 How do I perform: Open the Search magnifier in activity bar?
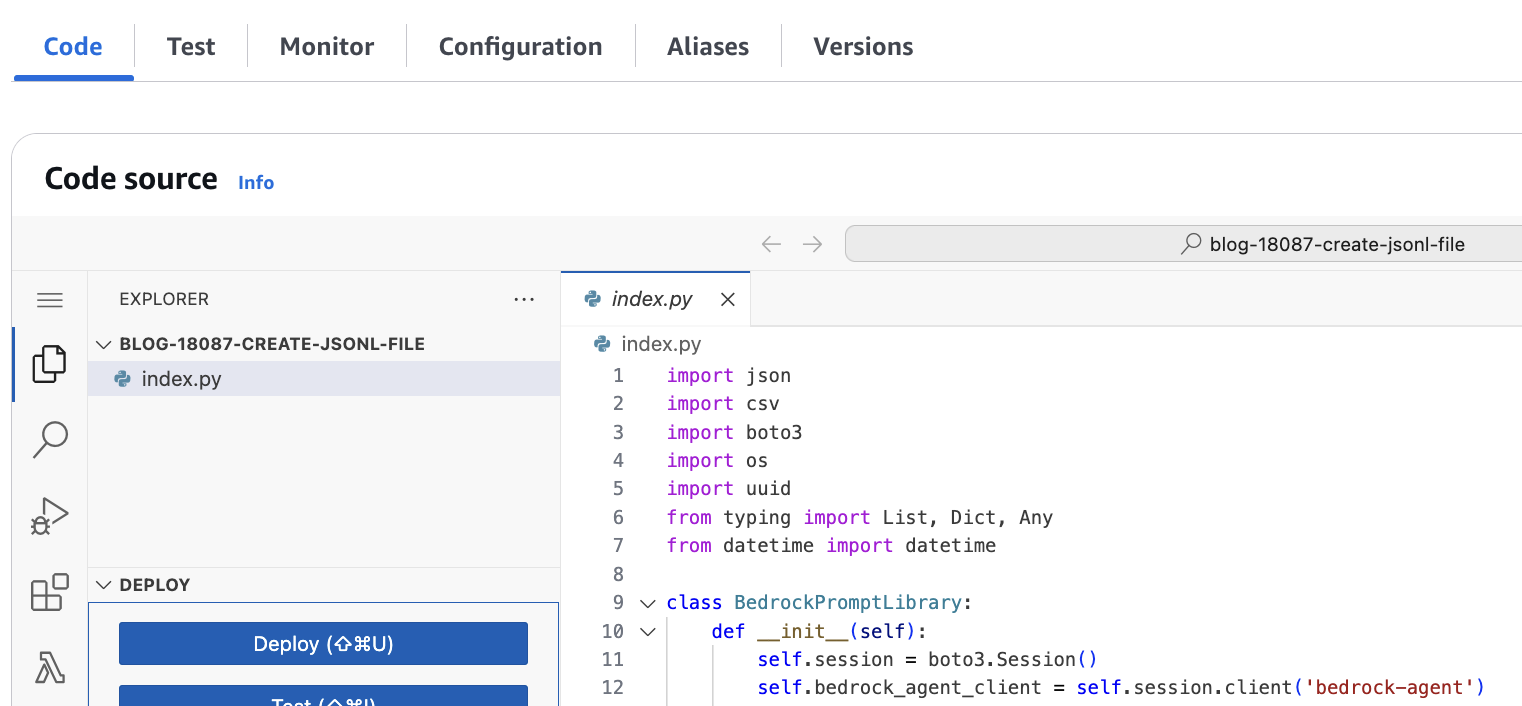[49, 439]
